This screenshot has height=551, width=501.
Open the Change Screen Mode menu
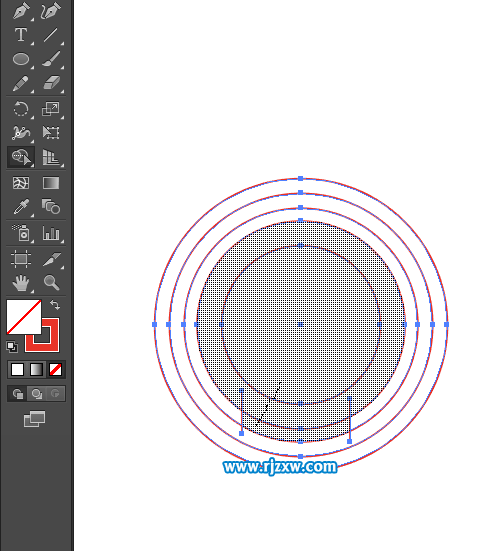coord(34,419)
